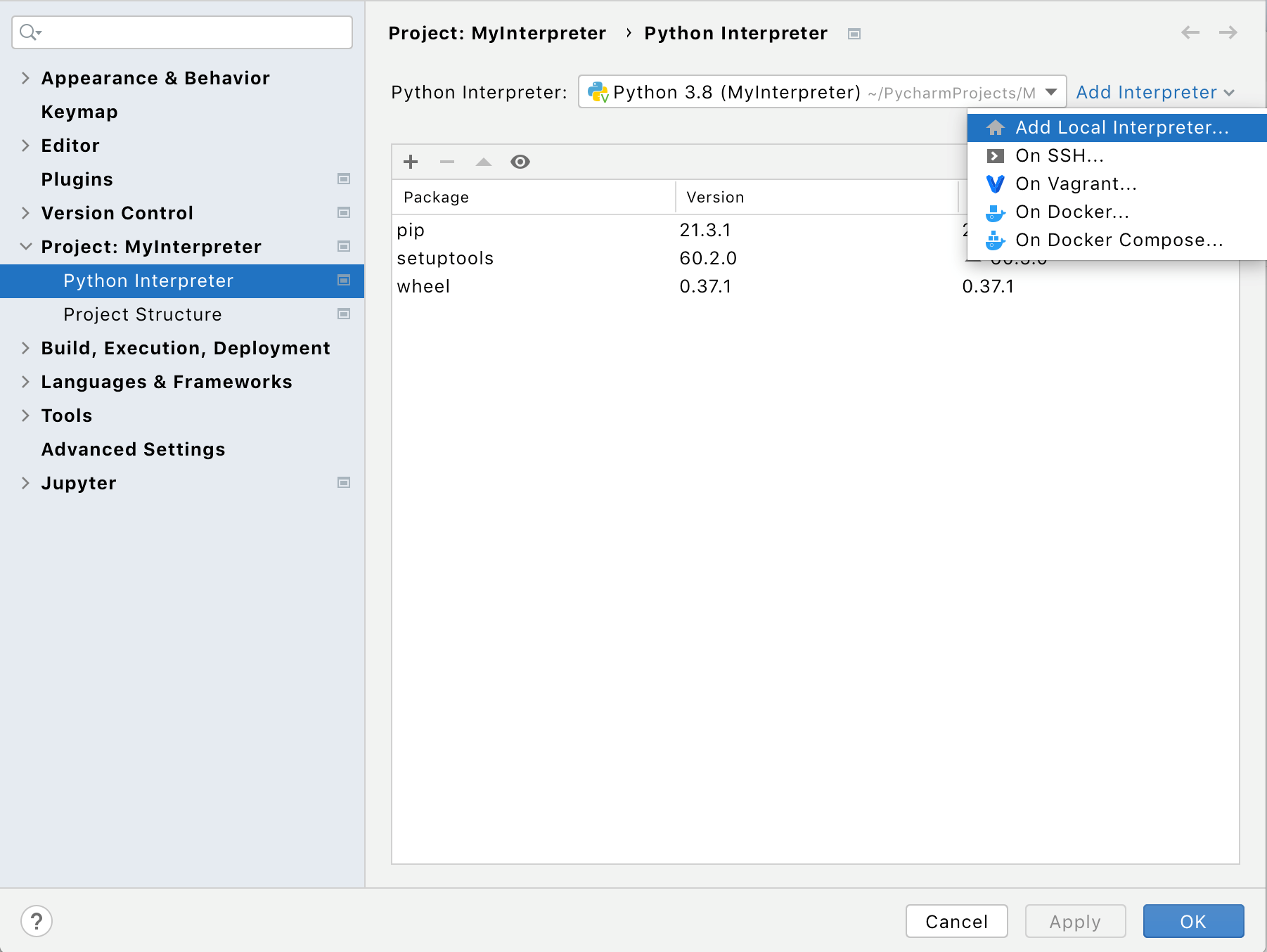This screenshot has height=952, width=1267.
Task: Select Add Local Interpreter from the menu
Action: pyautogui.click(x=1121, y=127)
